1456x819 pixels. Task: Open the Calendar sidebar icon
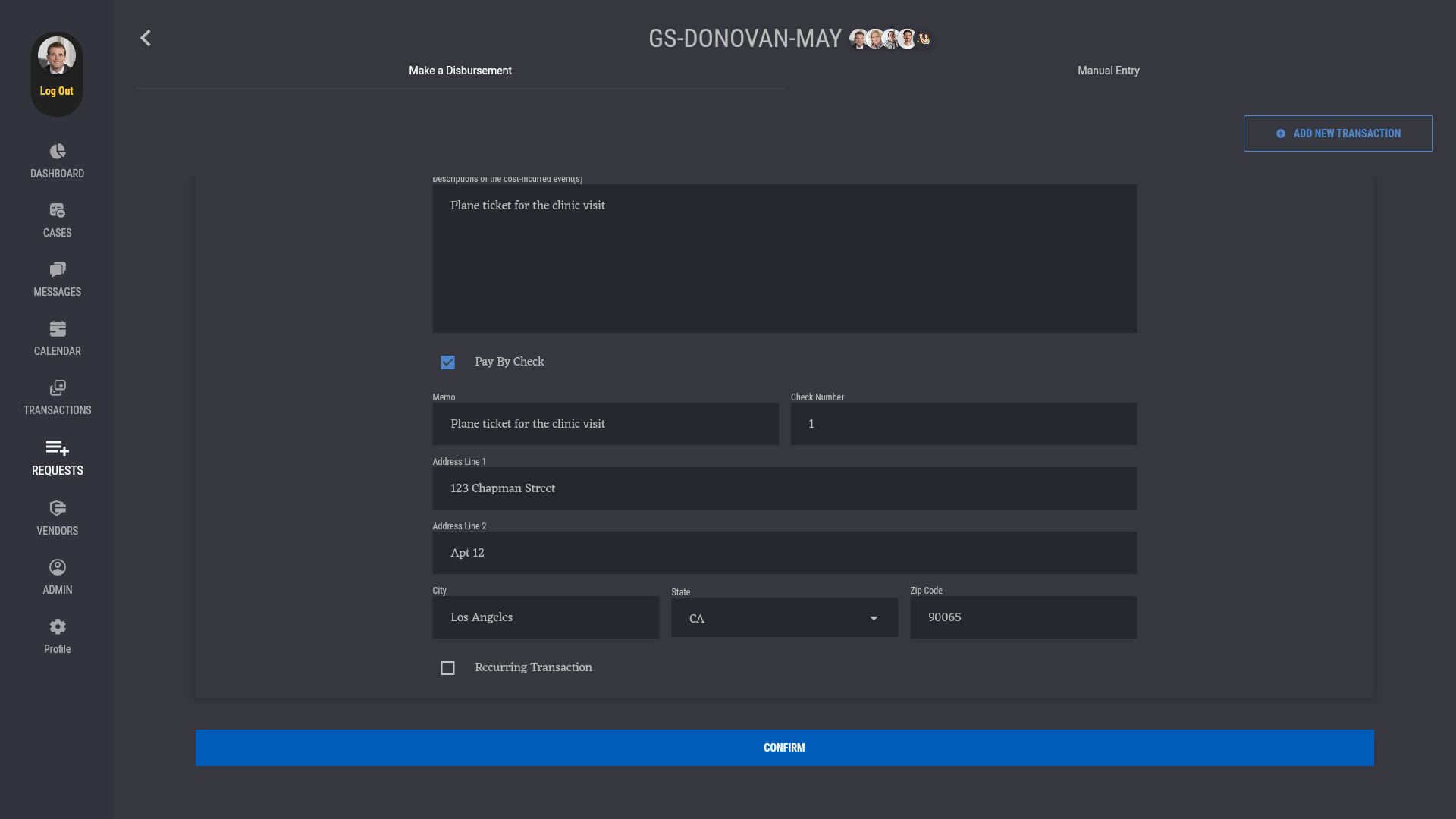pyautogui.click(x=58, y=329)
